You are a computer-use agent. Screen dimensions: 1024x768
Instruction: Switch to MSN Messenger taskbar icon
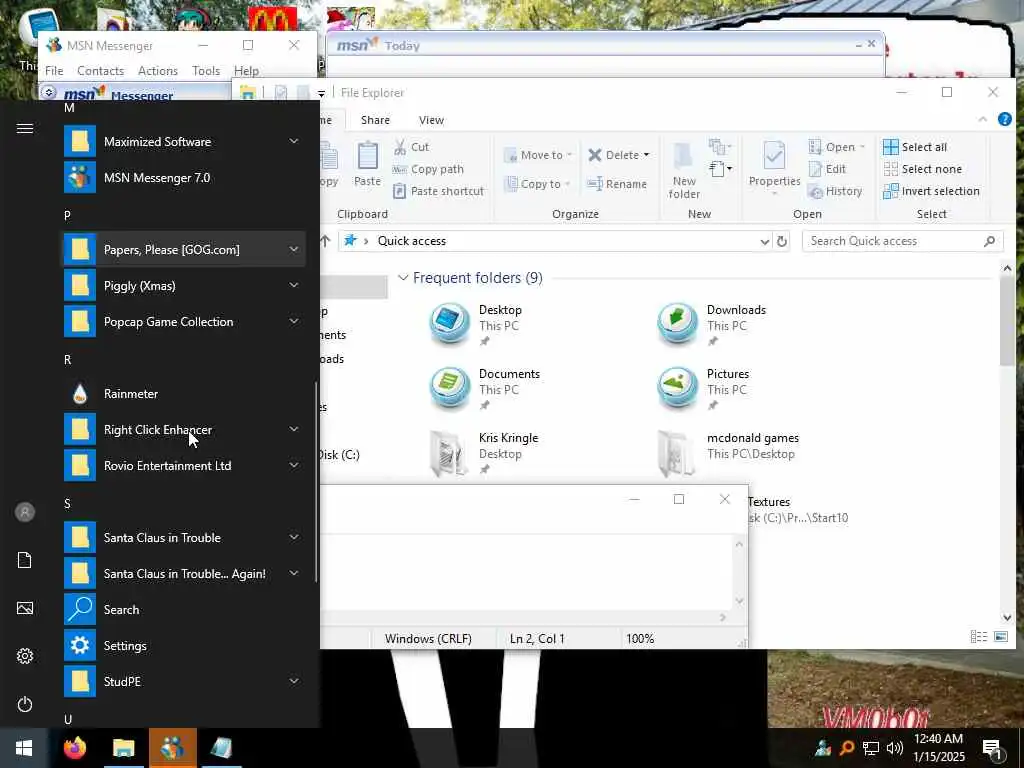tap(172, 748)
